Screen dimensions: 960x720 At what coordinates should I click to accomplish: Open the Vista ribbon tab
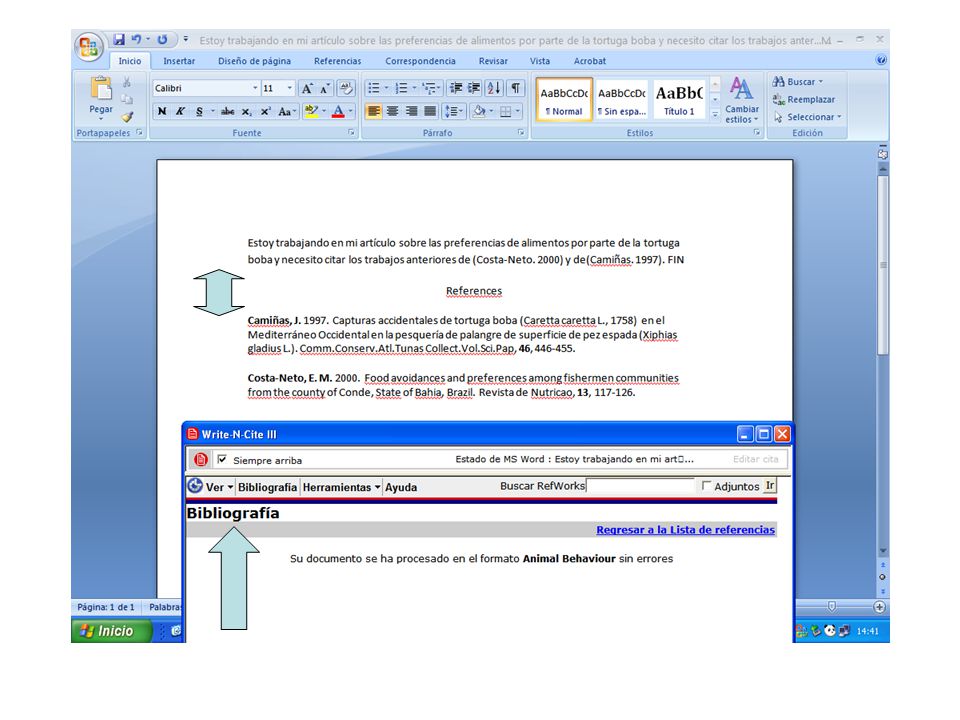539,61
